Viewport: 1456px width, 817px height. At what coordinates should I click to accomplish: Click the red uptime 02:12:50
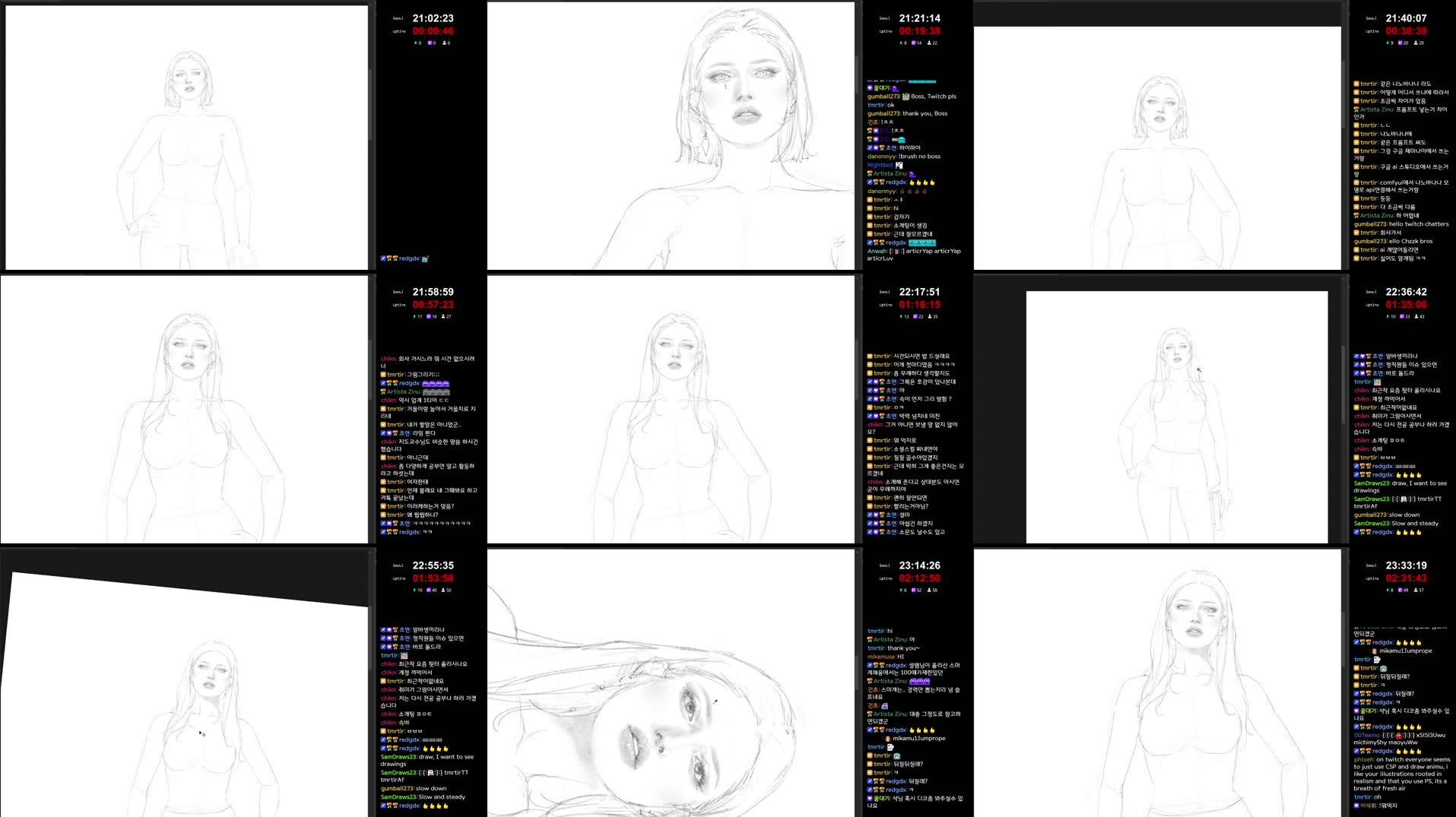click(919, 578)
